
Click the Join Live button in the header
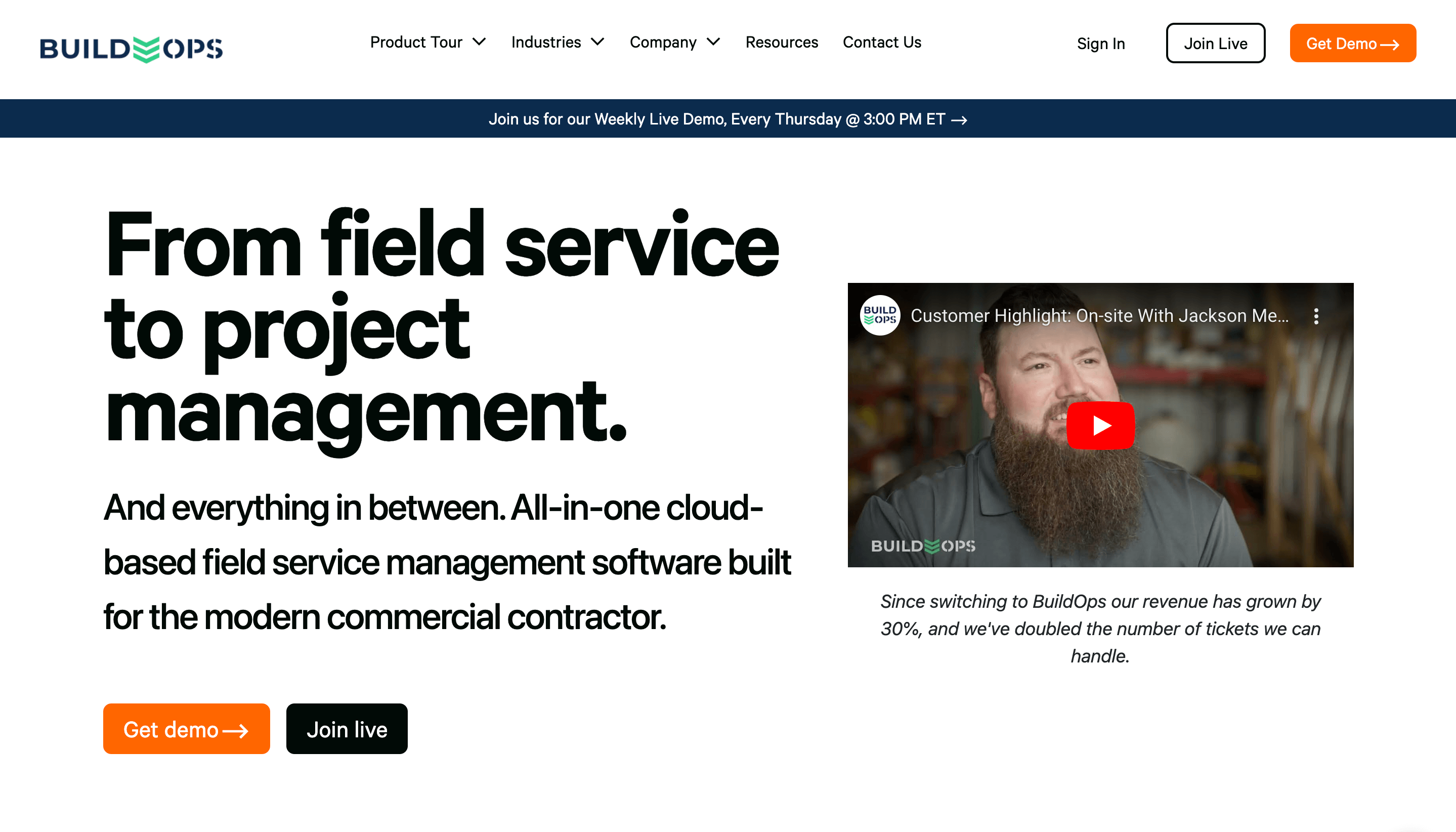pyautogui.click(x=1215, y=43)
